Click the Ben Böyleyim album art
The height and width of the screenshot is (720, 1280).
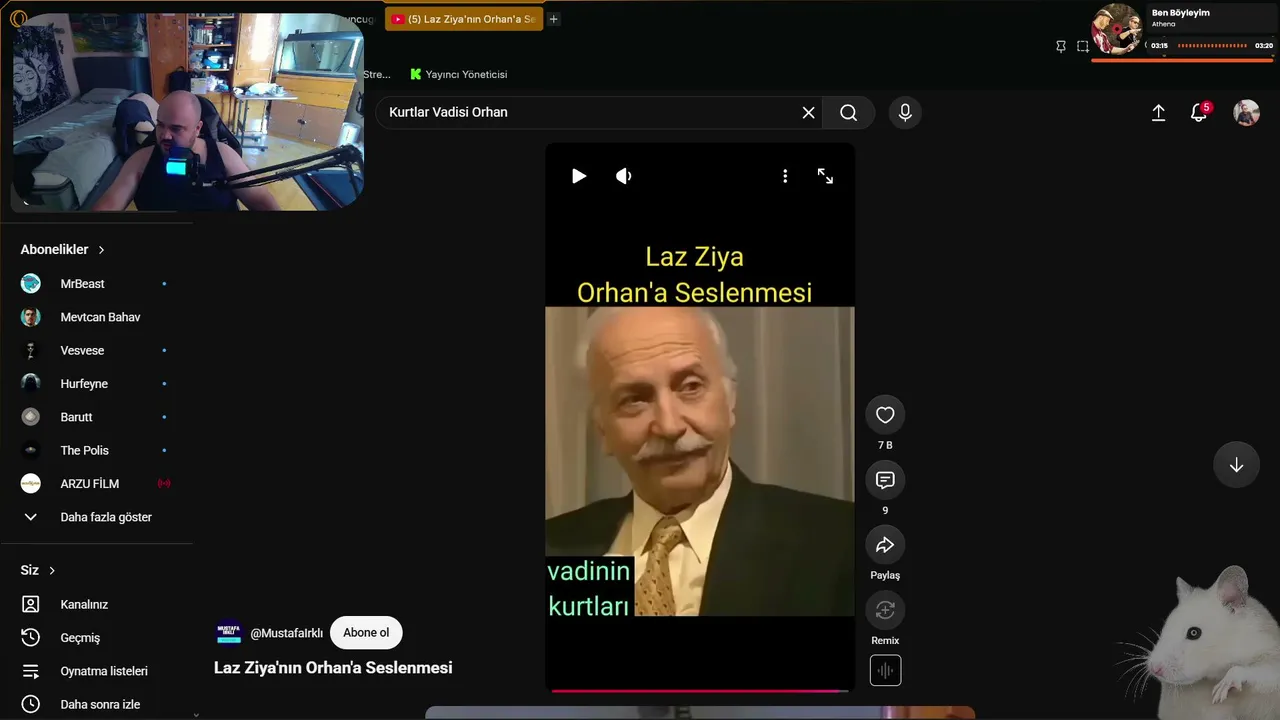coord(1117,29)
